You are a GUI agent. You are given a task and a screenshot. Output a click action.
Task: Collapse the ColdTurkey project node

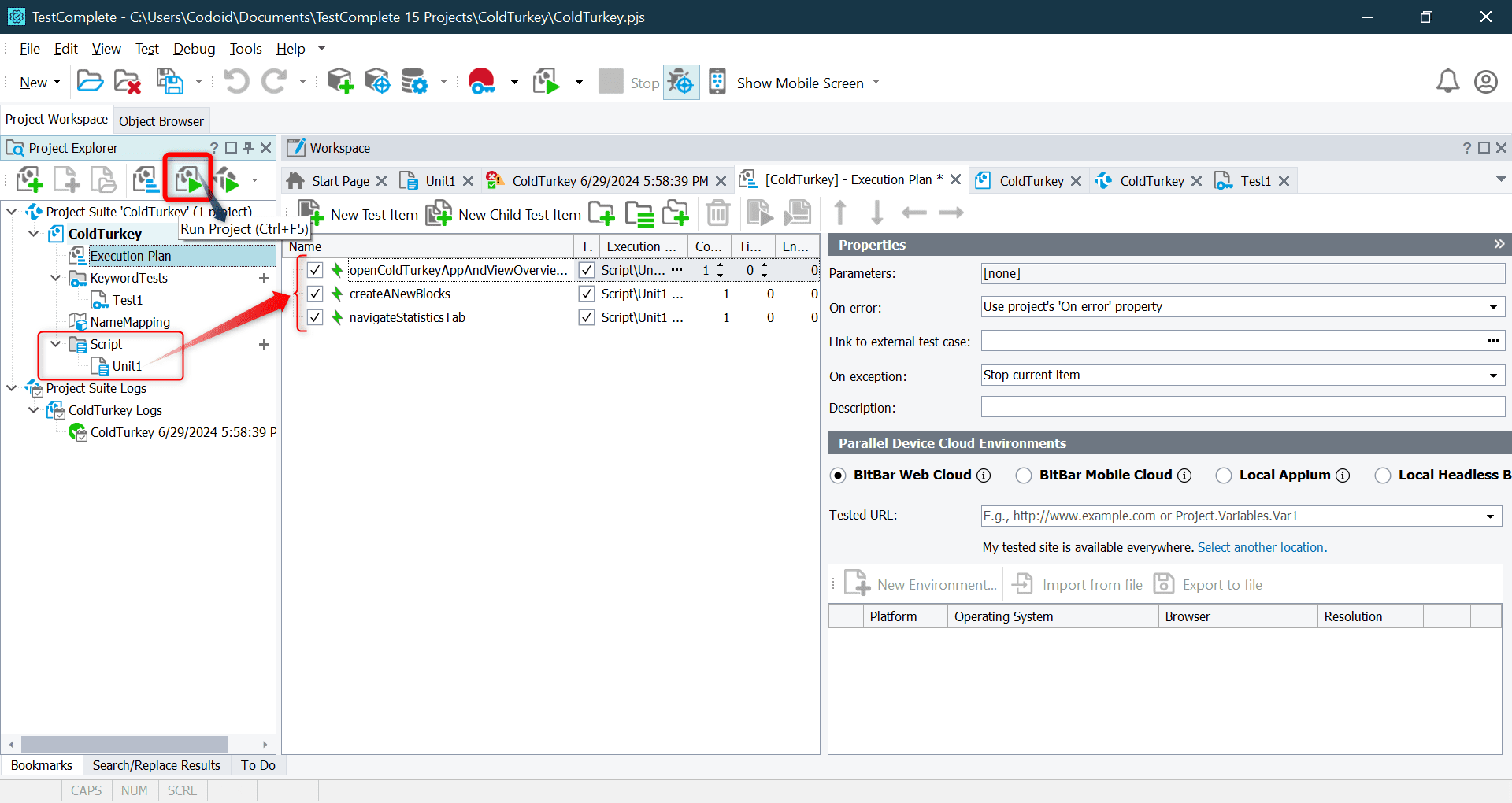coord(33,233)
